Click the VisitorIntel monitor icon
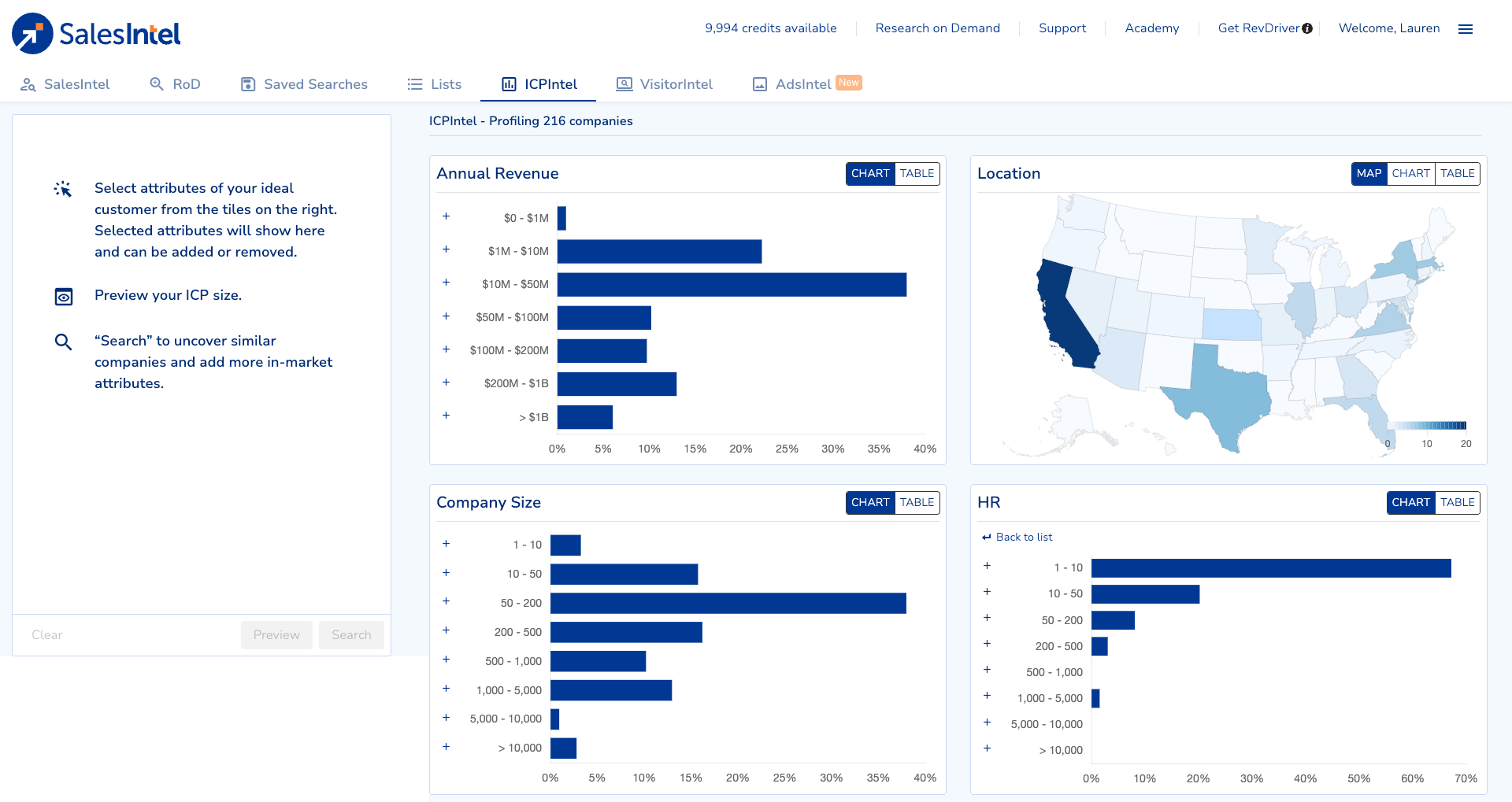This screenshot has height=802, width=1512. (x=624, y=84)
